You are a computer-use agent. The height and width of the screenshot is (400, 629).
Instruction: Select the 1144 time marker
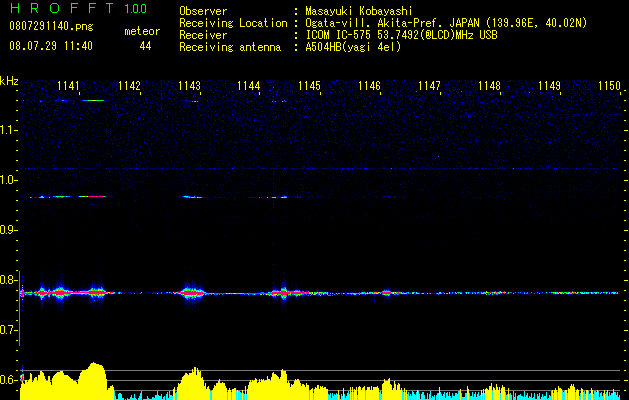click(249, 85)
